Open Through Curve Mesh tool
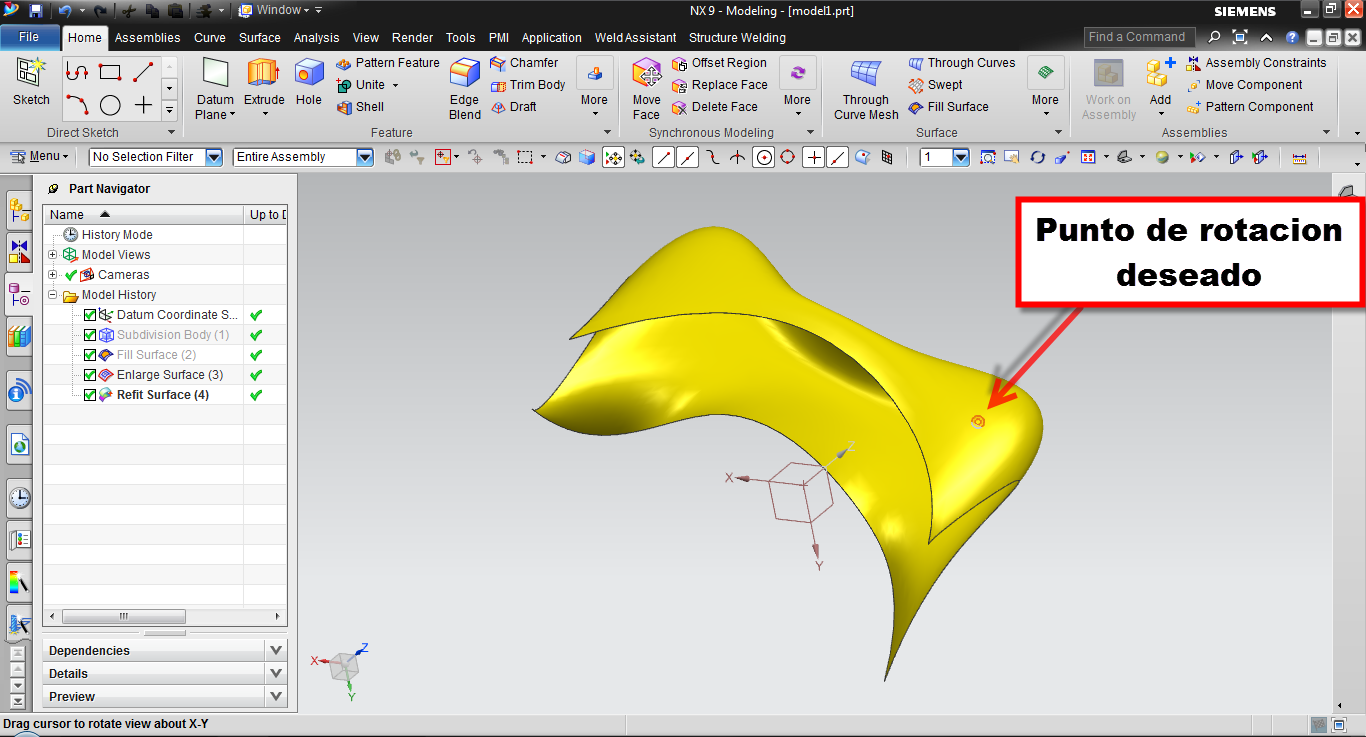 (x=866, y=88)
